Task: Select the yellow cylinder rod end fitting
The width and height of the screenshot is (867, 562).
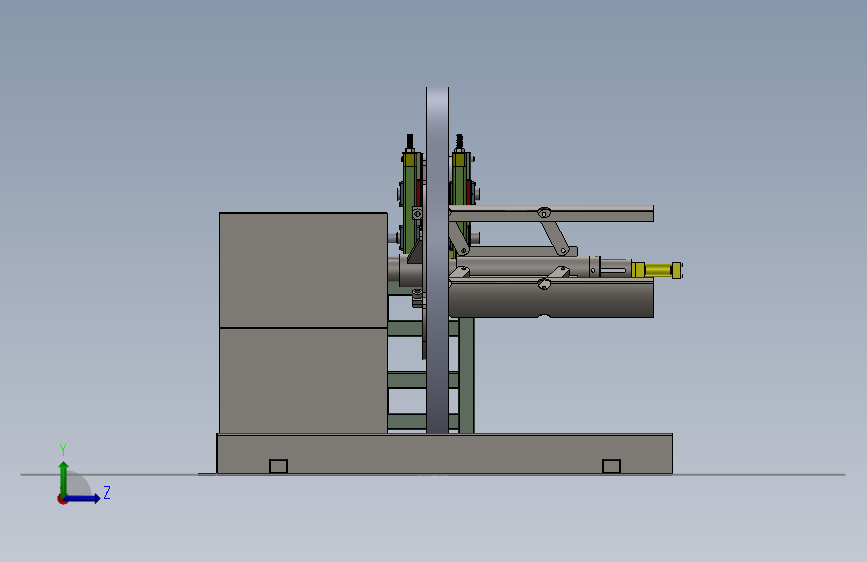Action: point(657,270)
